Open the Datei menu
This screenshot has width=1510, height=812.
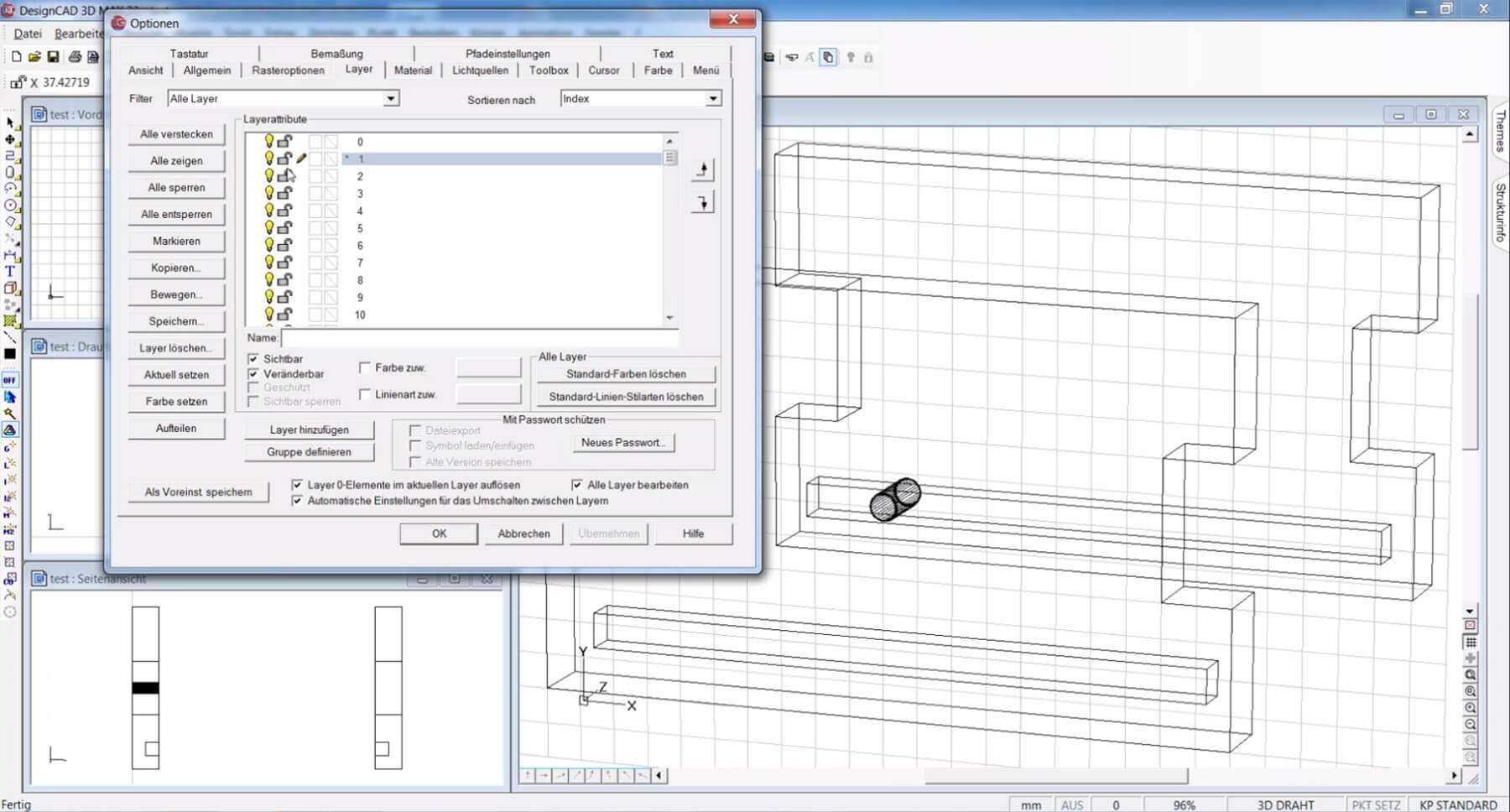coord(27,34)
